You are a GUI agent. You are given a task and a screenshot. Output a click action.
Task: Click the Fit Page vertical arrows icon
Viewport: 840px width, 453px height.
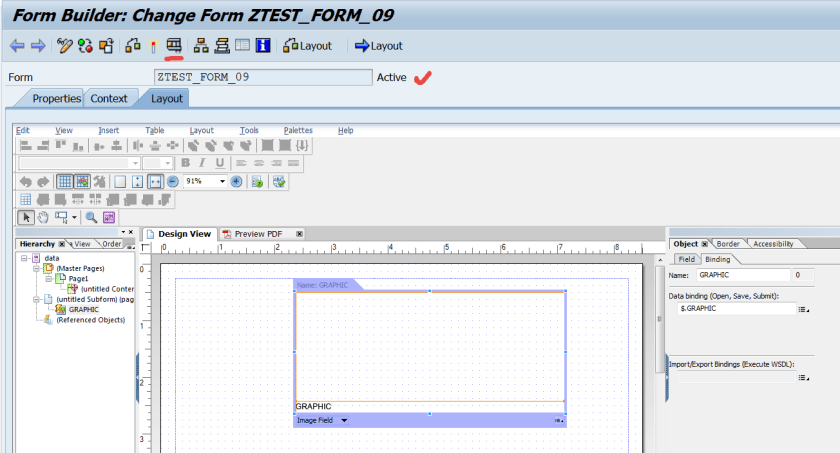tap(138, 182)
